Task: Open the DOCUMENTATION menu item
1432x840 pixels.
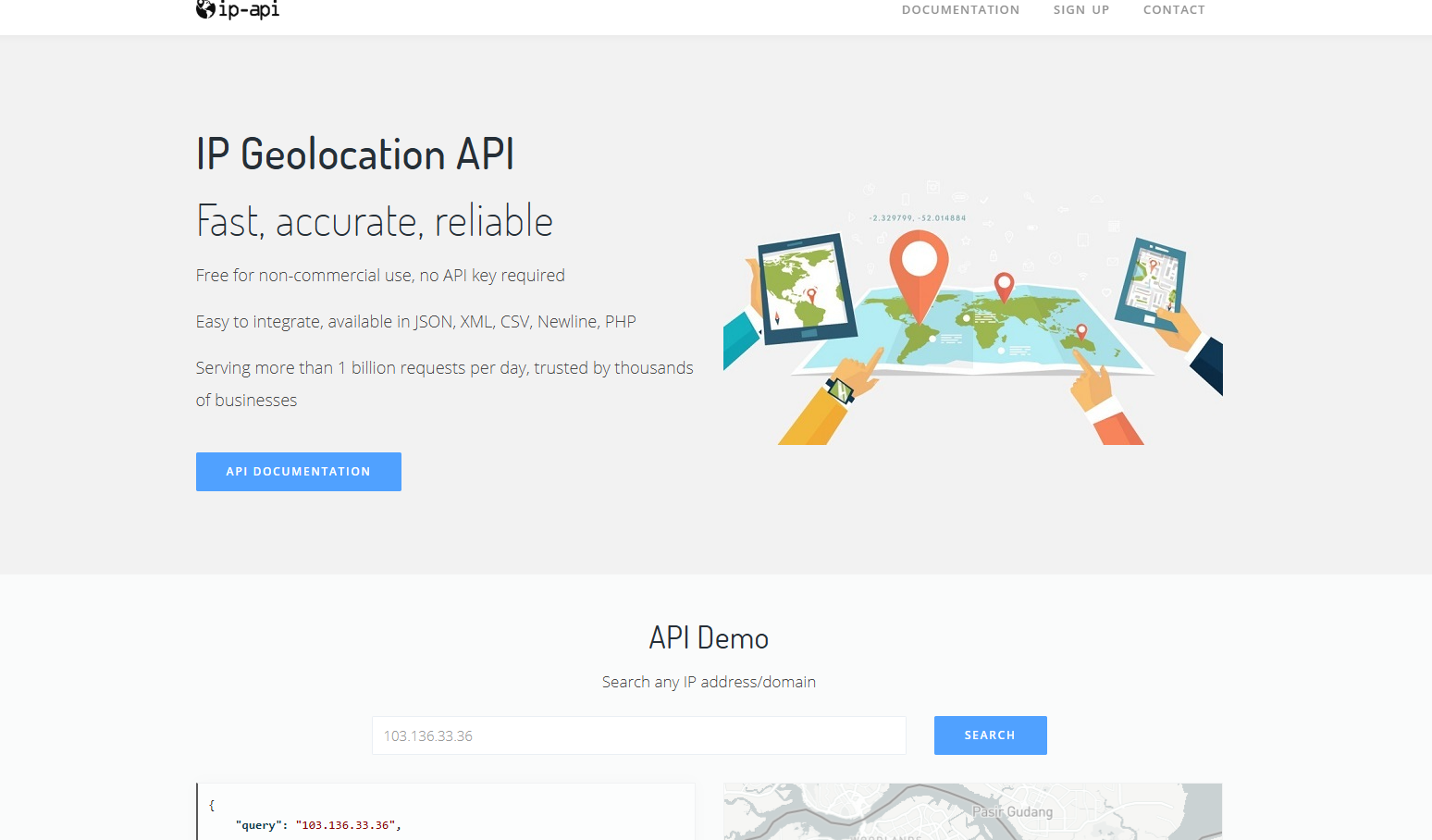Action: (960, 10)
